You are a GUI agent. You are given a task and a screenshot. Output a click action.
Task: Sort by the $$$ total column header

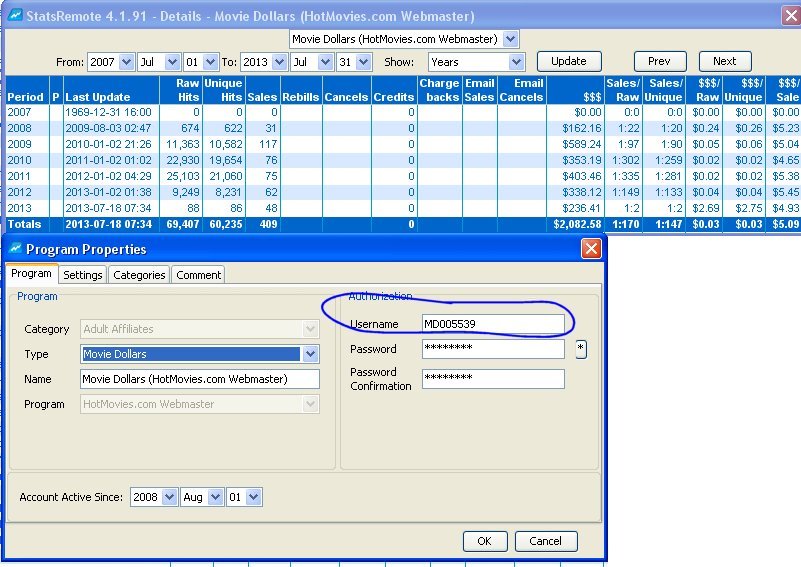coord(575,90)
